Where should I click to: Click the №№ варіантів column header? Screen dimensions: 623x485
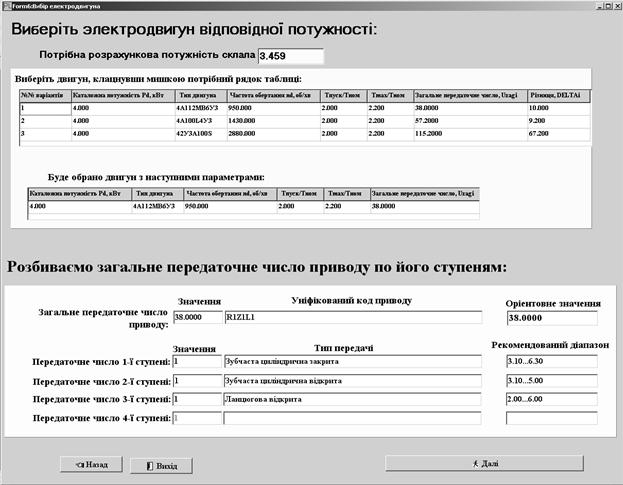pyautogui.click(x=45, y=96)
